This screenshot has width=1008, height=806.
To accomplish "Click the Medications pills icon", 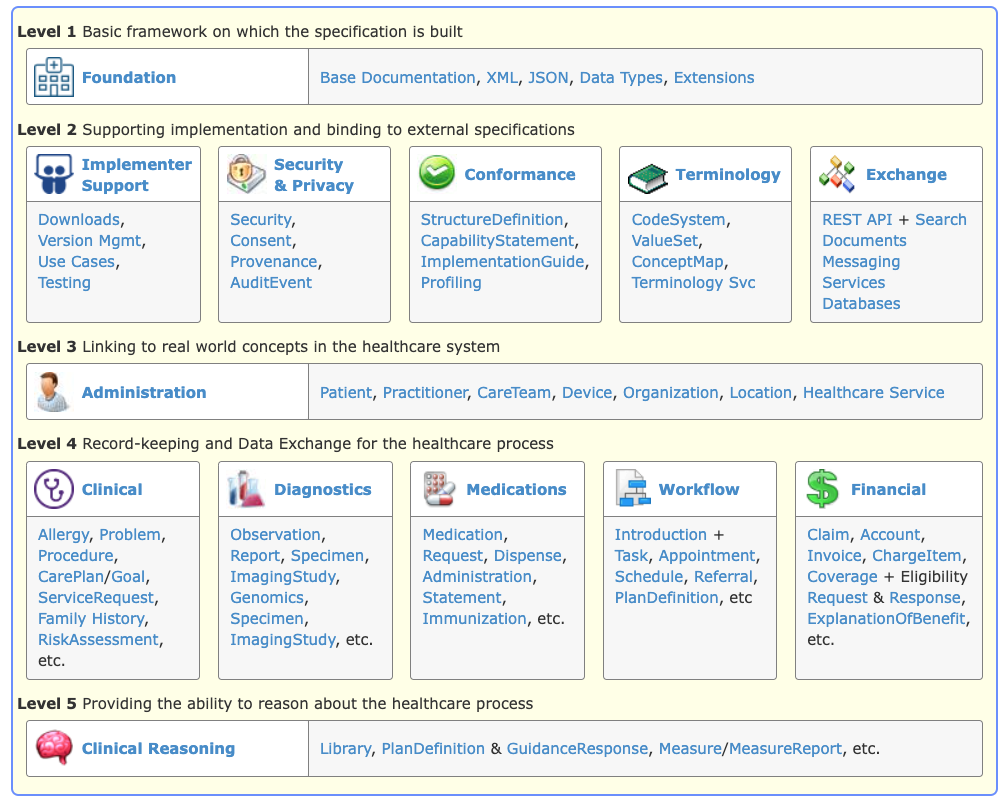I will click(439, 489).
